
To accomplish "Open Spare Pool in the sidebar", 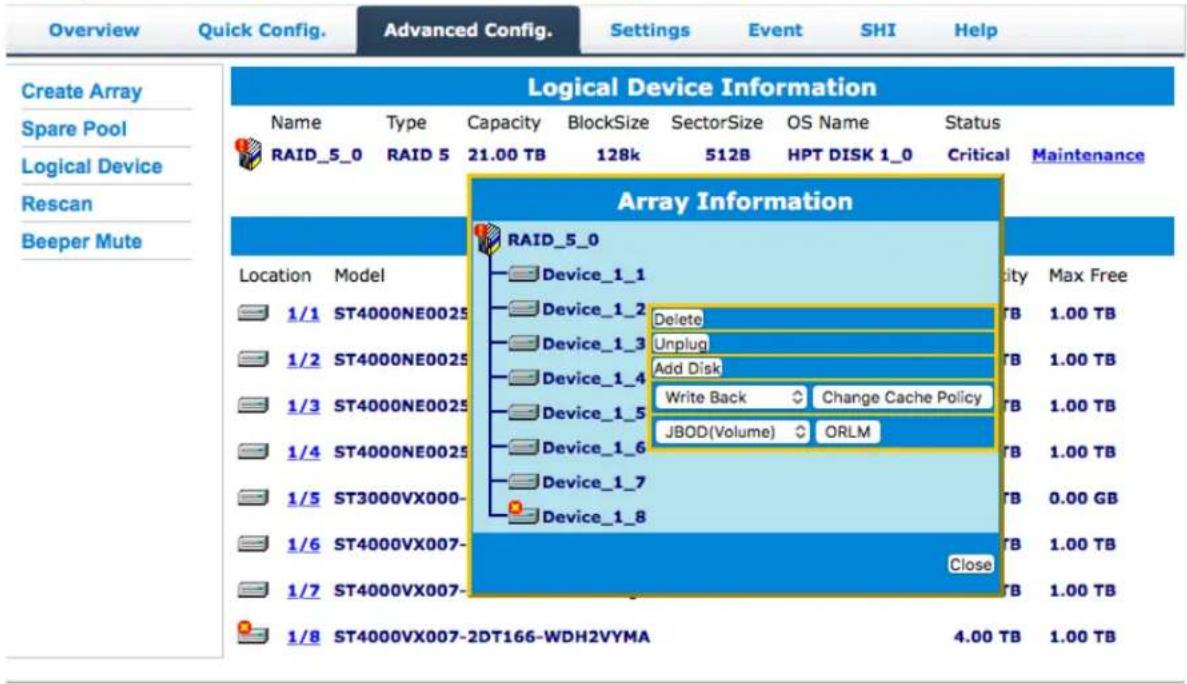I will (74, 129).
